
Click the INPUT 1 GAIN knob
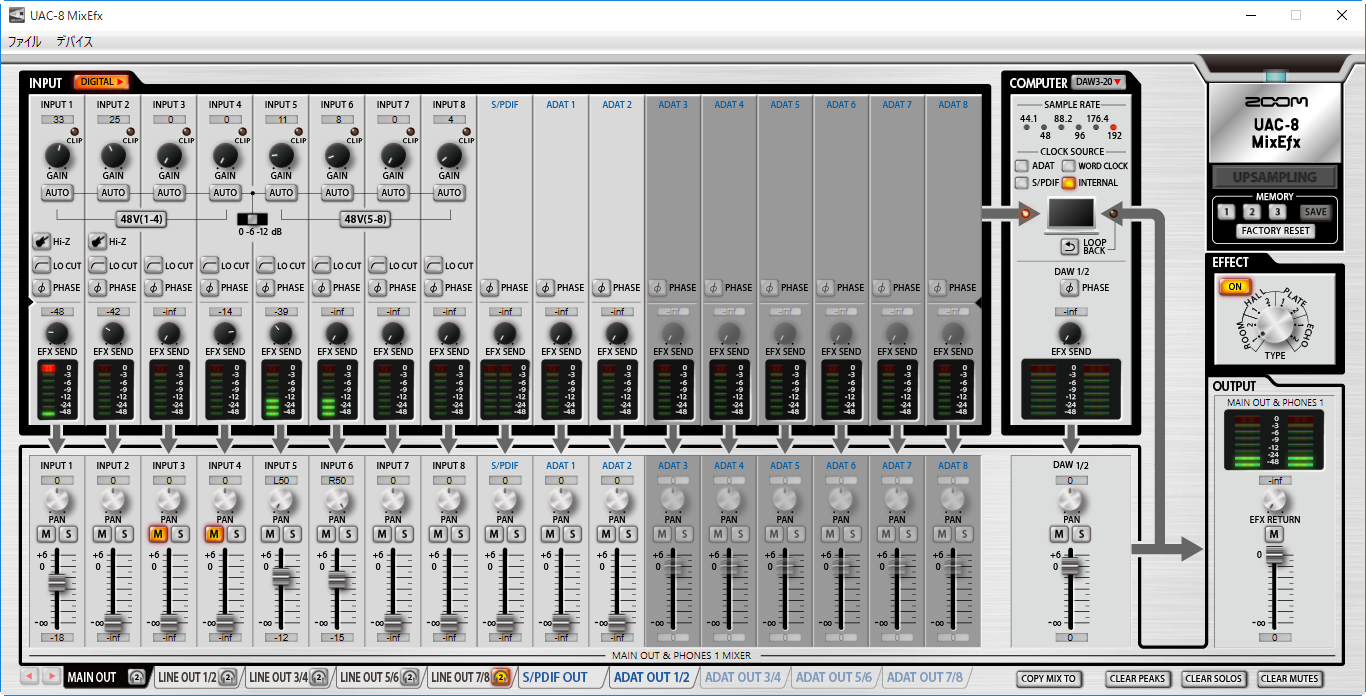[x=57, y=155]
